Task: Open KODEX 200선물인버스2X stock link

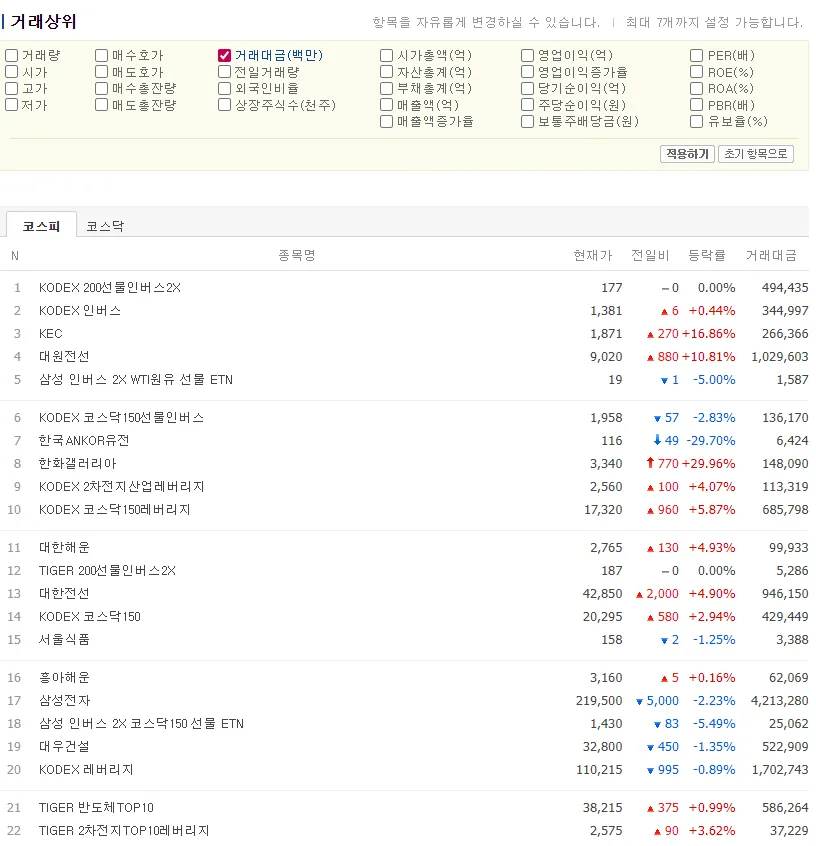Action: click(x=110, y=288)
